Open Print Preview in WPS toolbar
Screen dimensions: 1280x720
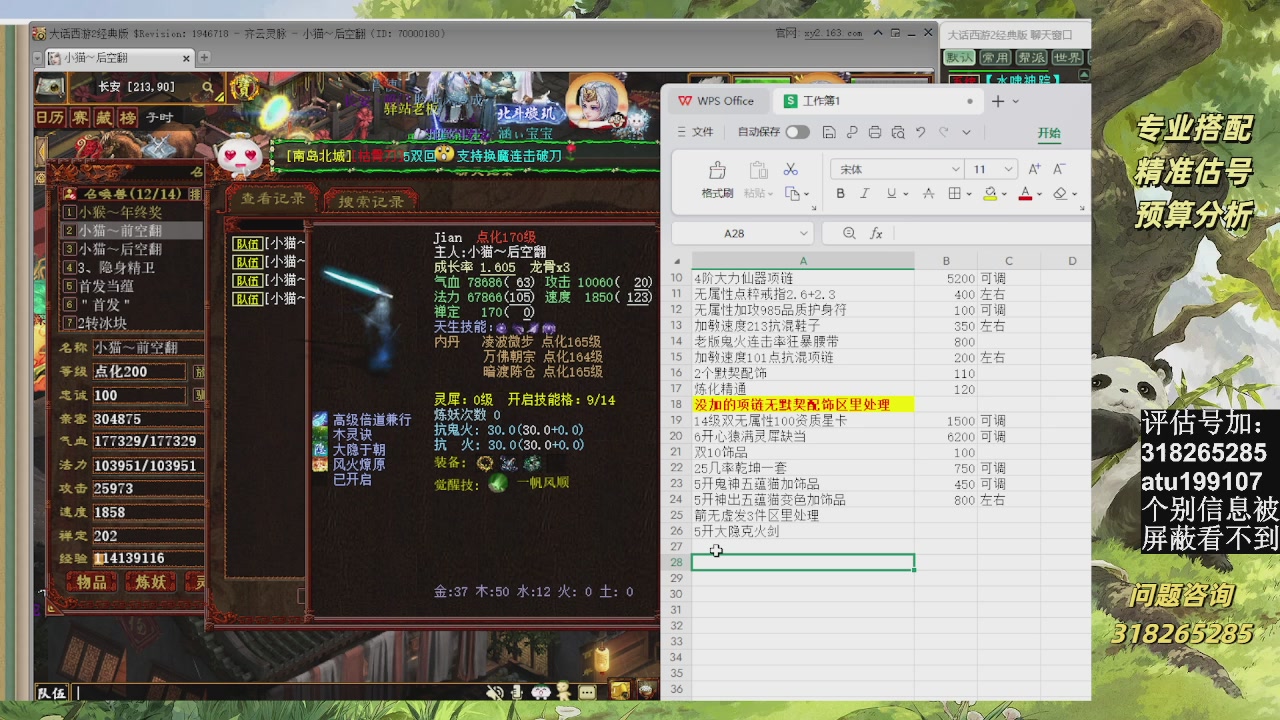(x=898, y=132)
